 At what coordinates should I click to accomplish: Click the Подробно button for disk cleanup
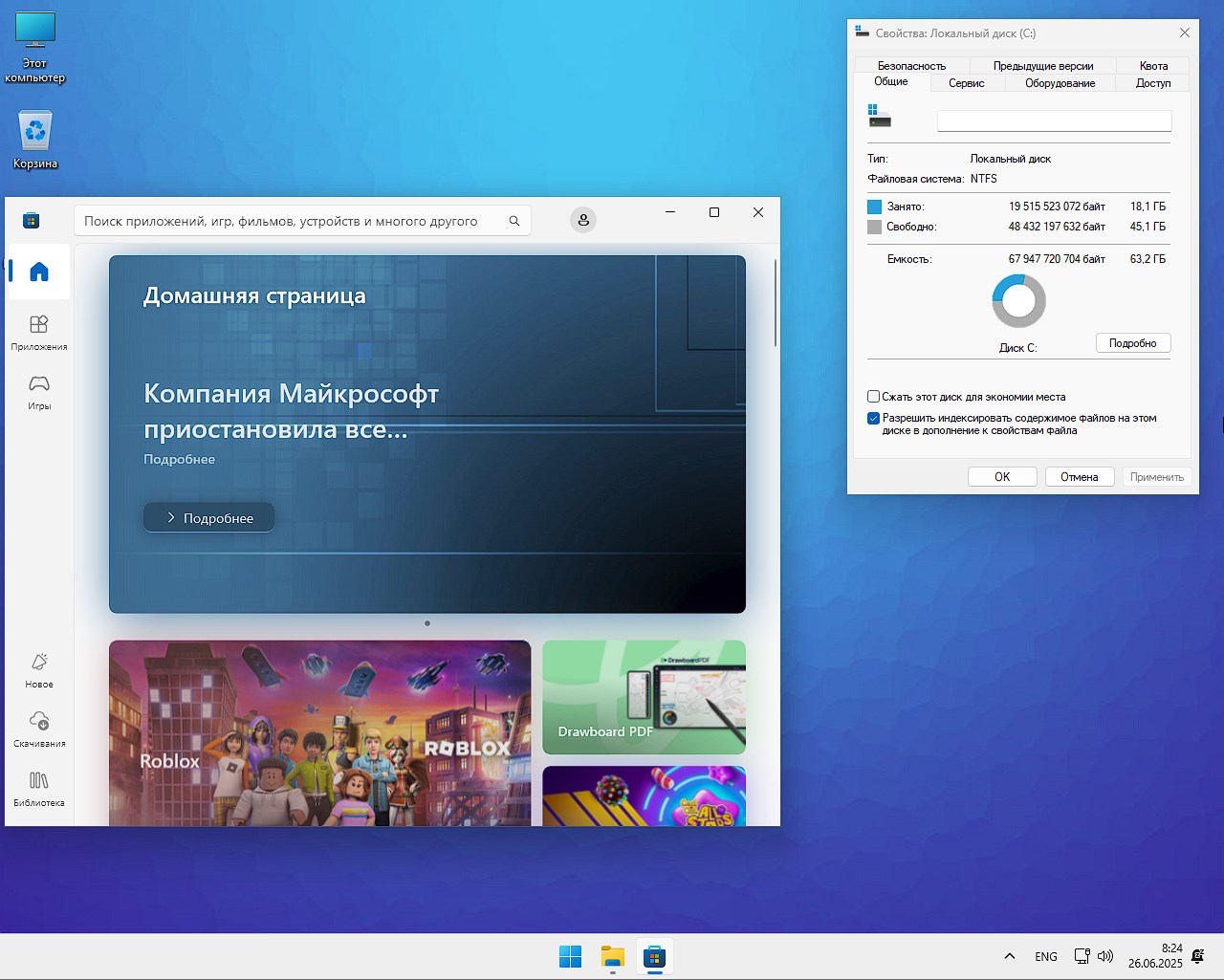1132,343
